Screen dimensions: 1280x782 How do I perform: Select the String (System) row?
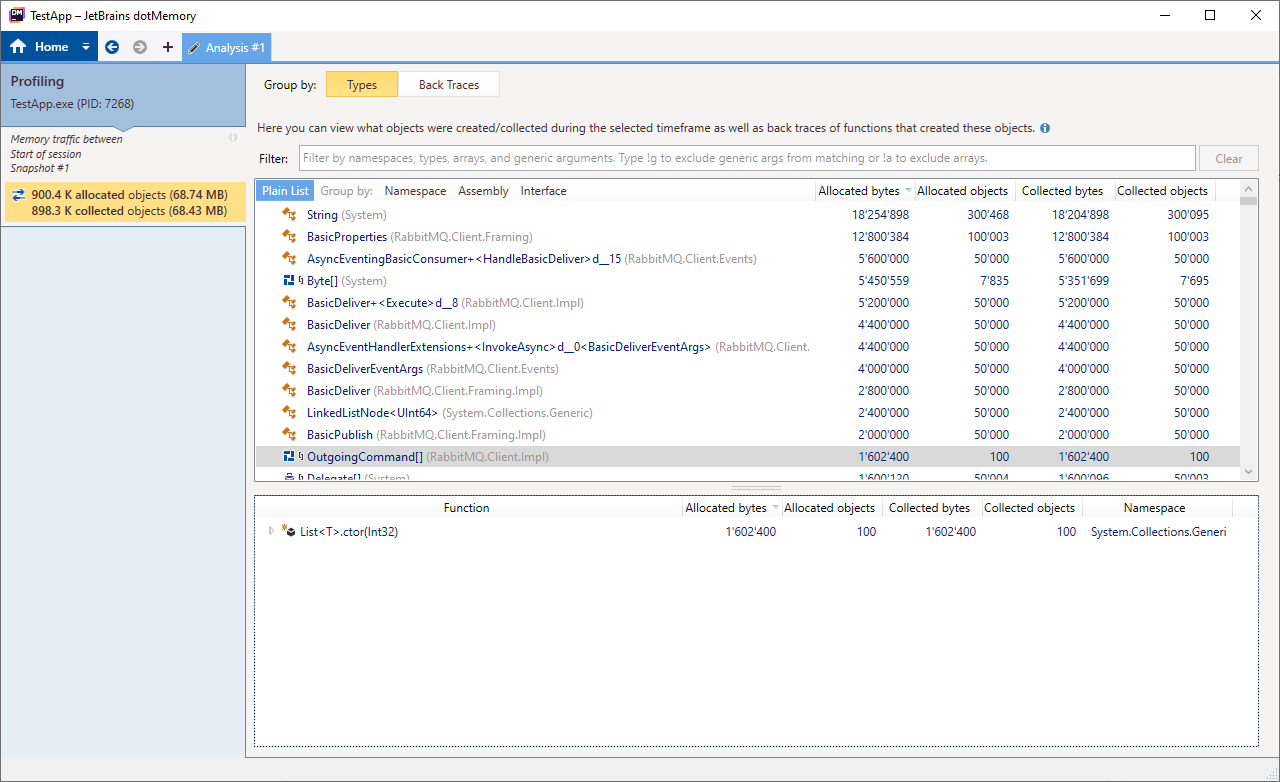click(x=748, y=215)
